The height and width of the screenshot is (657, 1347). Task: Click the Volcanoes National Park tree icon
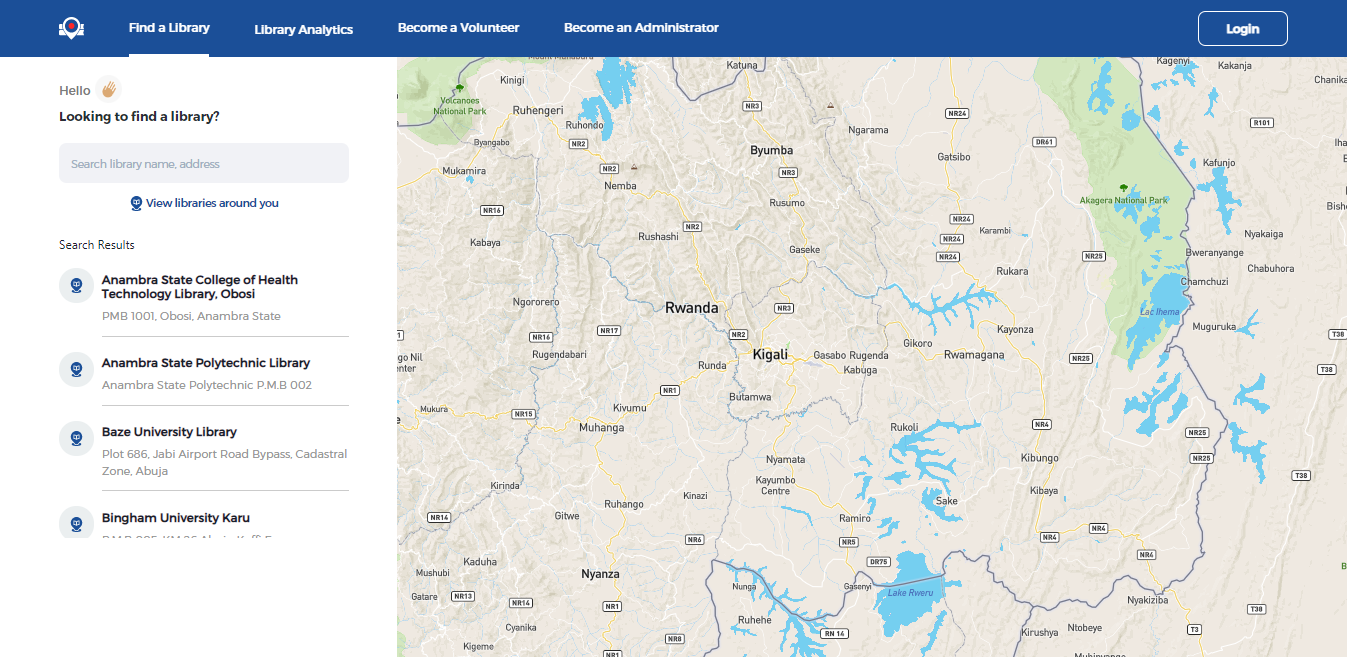[x=459, y=88]
